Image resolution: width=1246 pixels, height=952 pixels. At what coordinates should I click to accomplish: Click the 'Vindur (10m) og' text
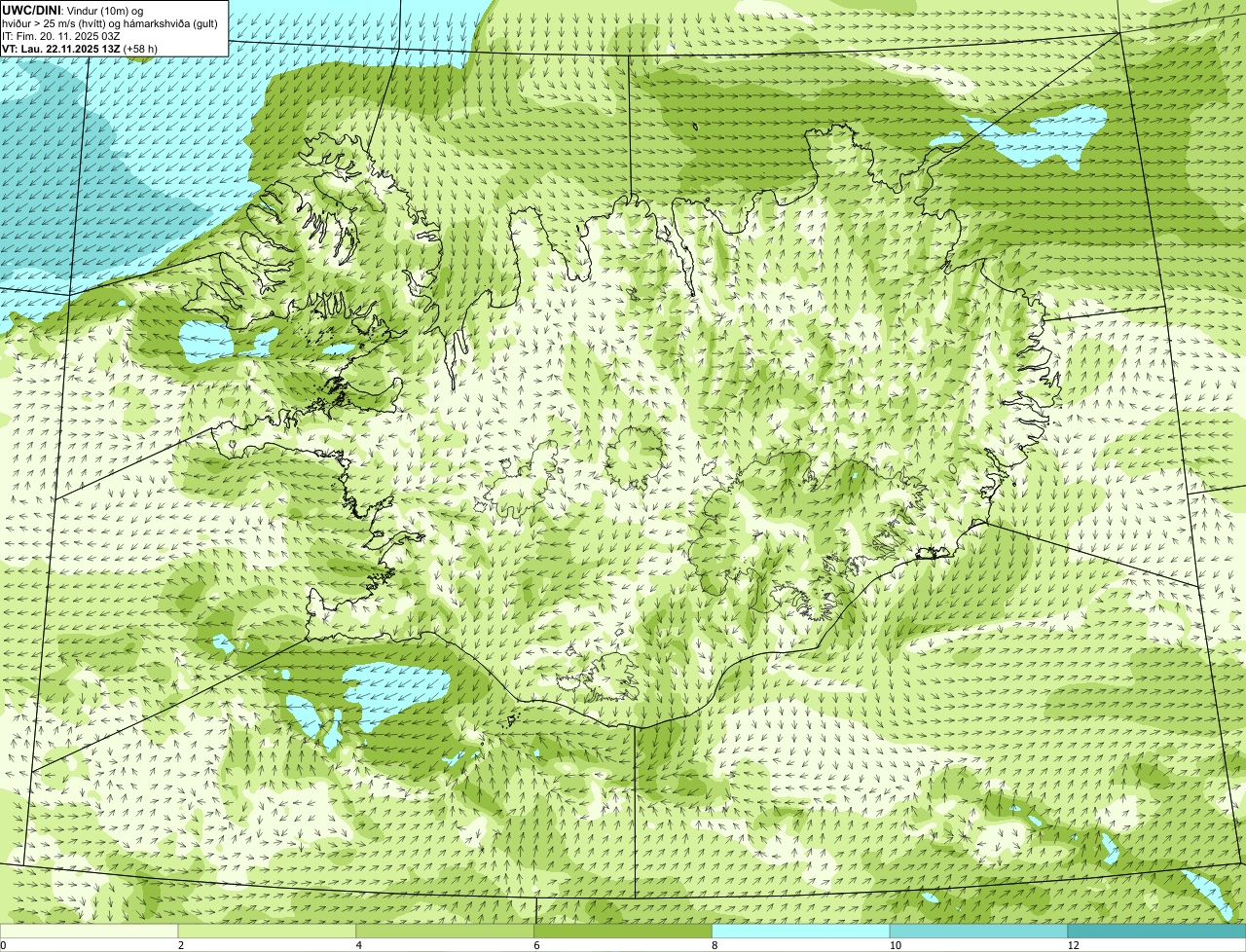click(x=105, y=10)
